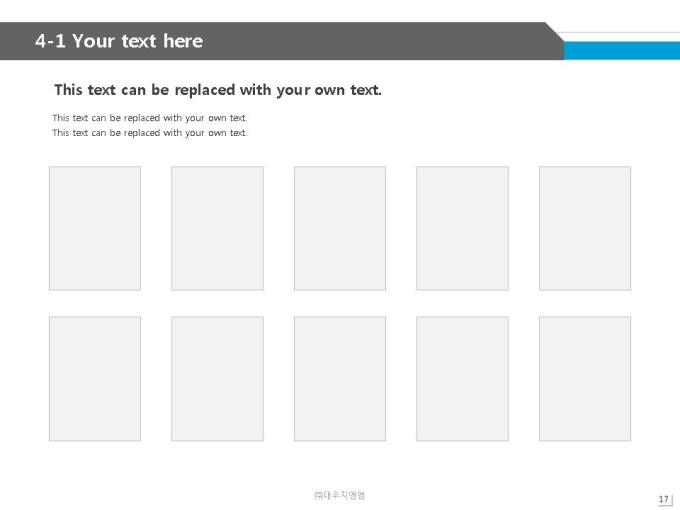The image size is (680, 510).
Task: Click the Korean footer company text
Action: click(340, 495)
